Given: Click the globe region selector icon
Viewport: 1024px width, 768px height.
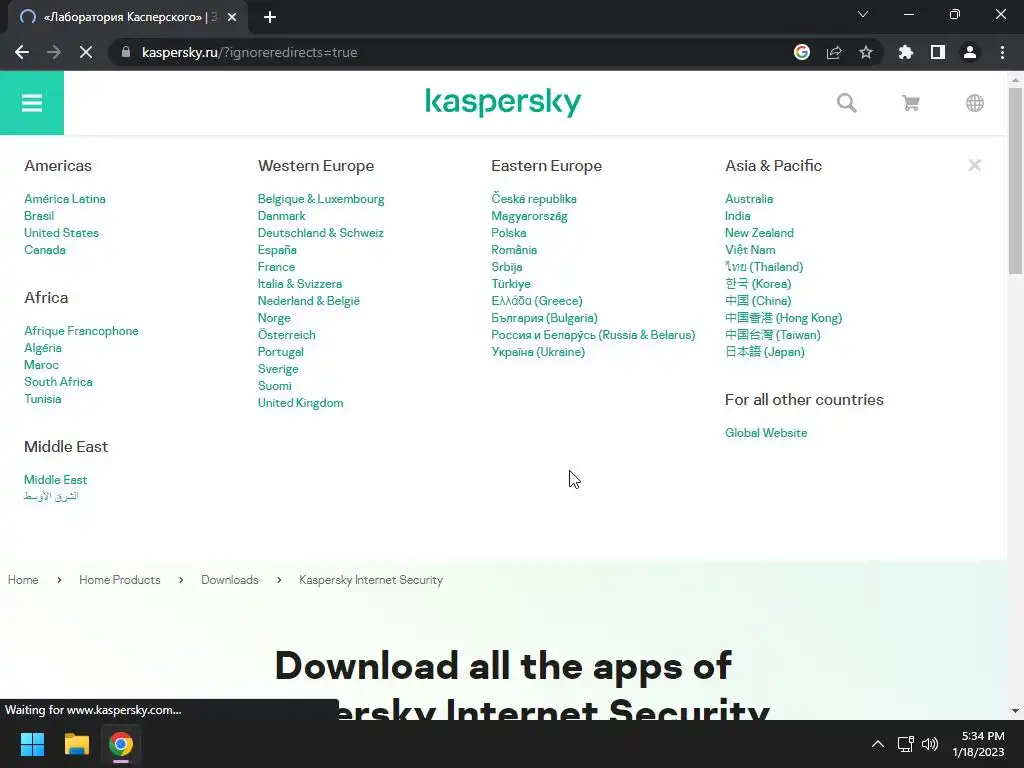Looking at the screenshot, I should 974,103.
